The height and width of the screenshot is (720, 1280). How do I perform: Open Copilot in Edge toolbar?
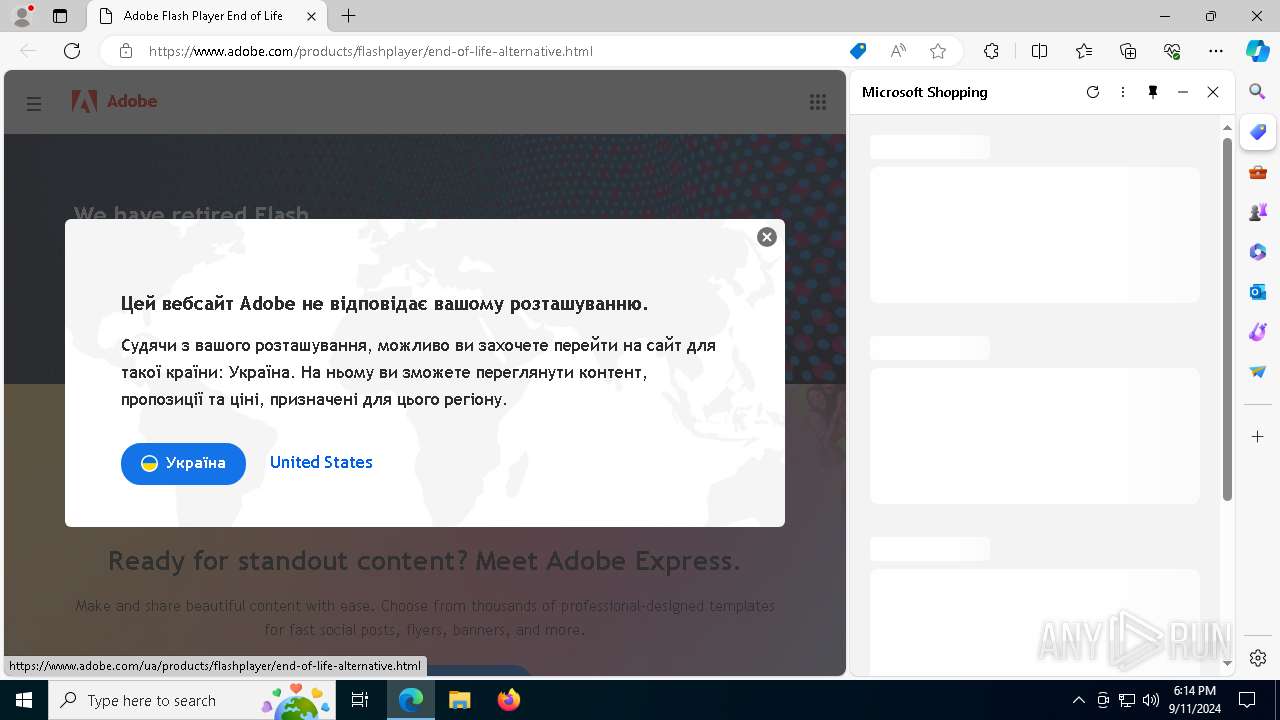pos(1257,51)
